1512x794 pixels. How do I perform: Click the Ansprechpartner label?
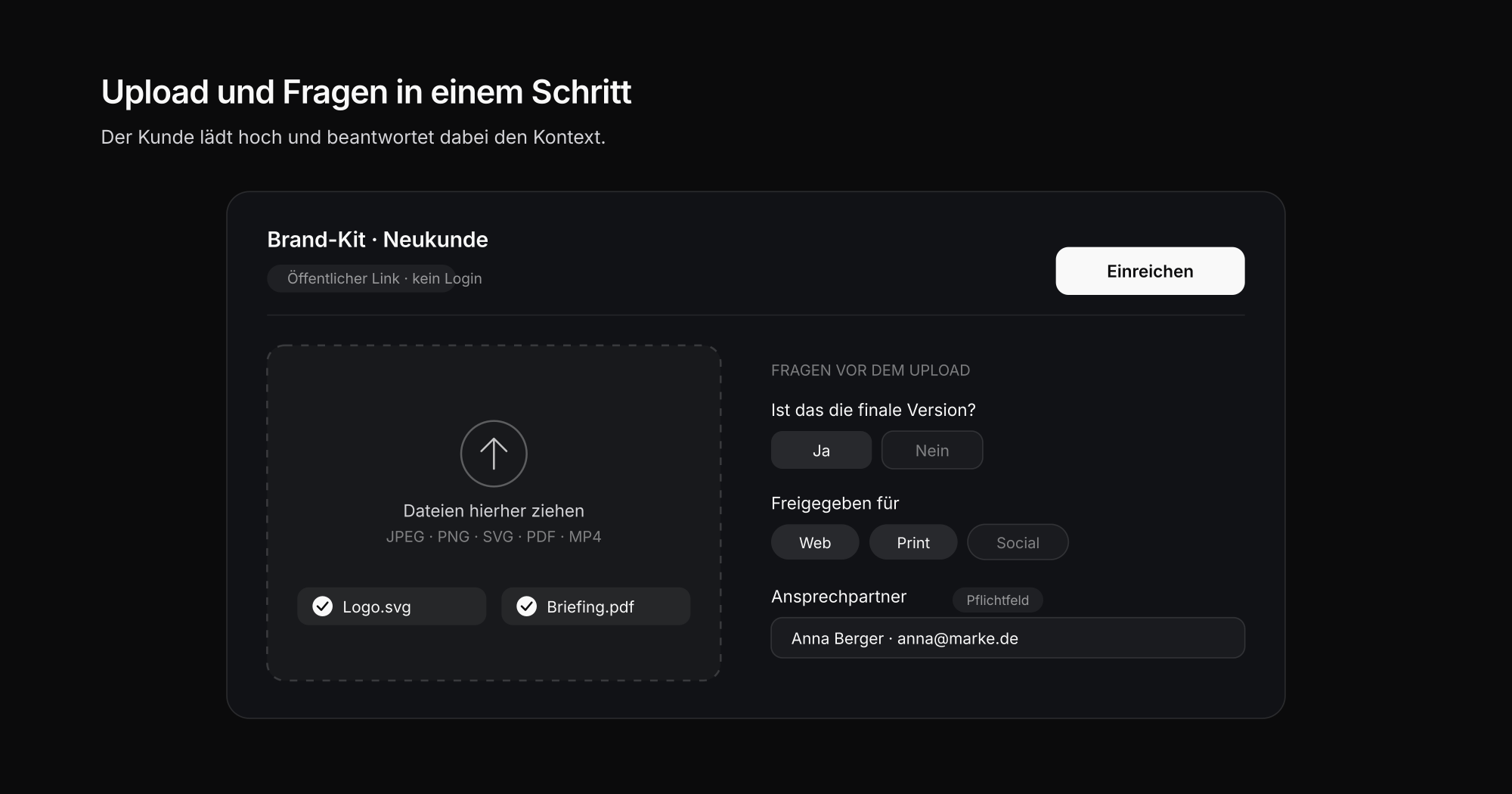(x=838, y=597)
